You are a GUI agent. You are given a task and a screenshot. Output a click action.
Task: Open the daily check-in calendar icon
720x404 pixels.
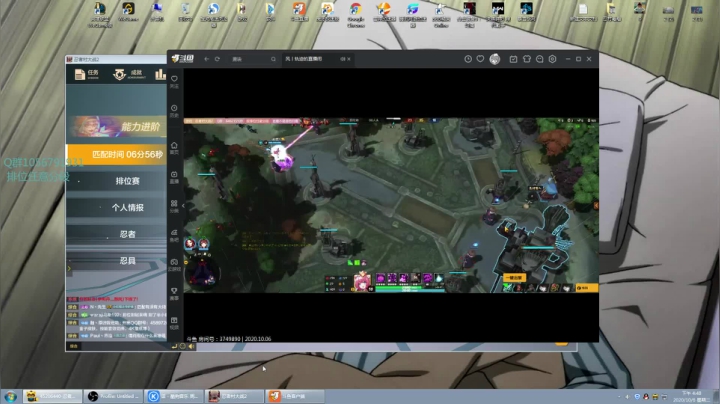click(513, 59)
